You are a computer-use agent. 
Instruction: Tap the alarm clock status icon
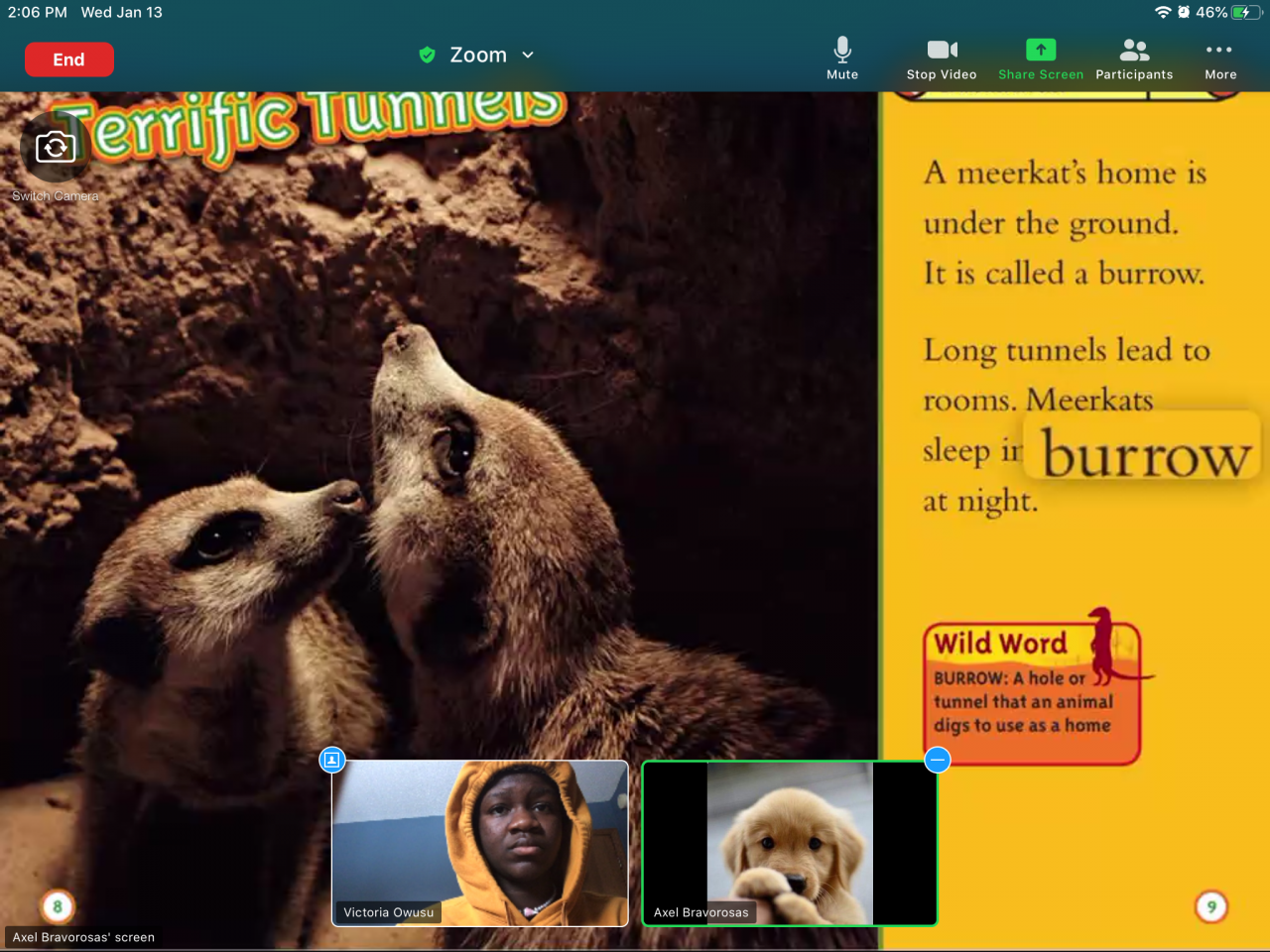click(1184, 12)
